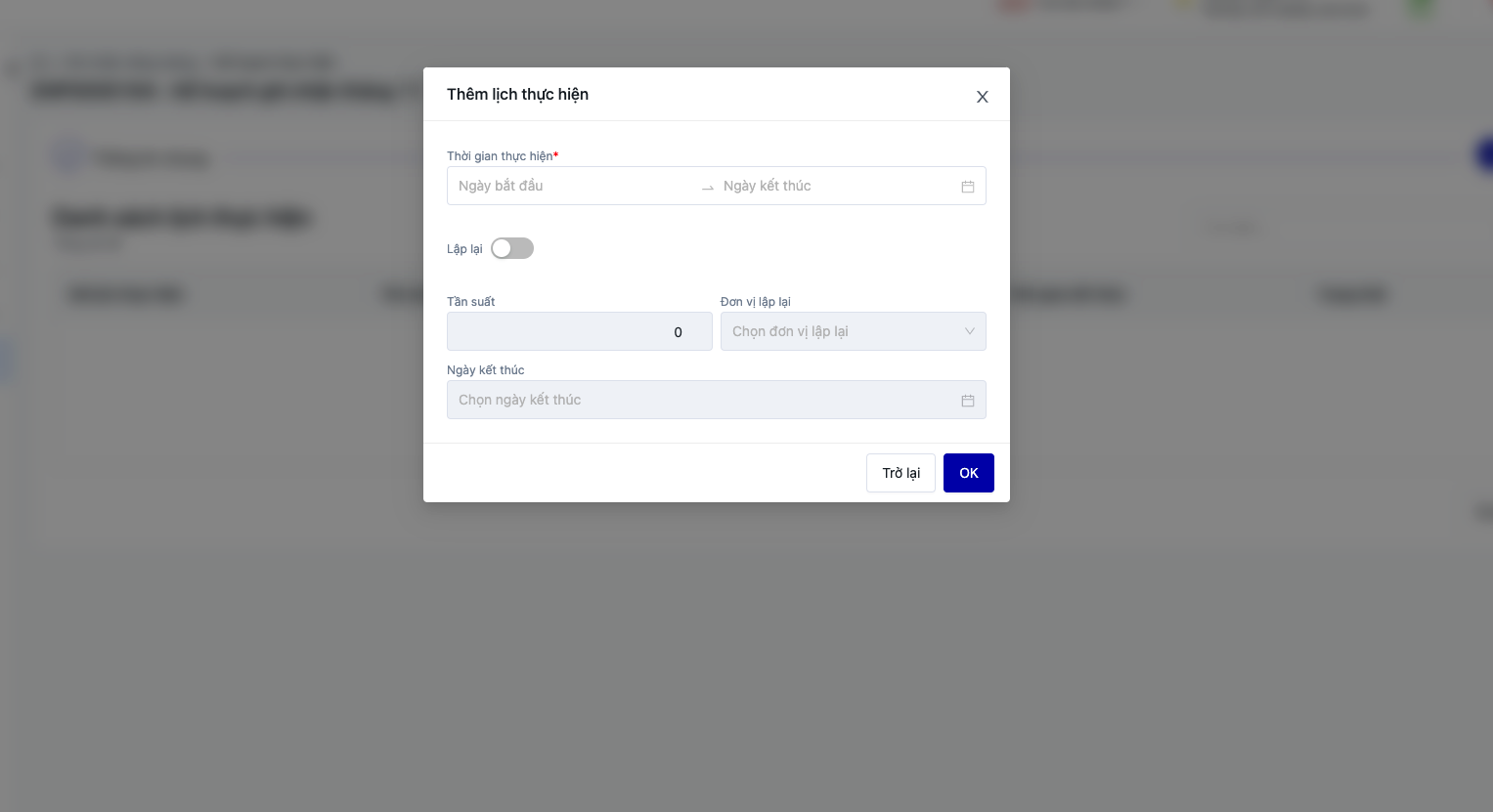This screenshot has width=1493, height=812.
Task: Open the Chọn ngày kết thúc date picker
Action: [x=704, y=400]
